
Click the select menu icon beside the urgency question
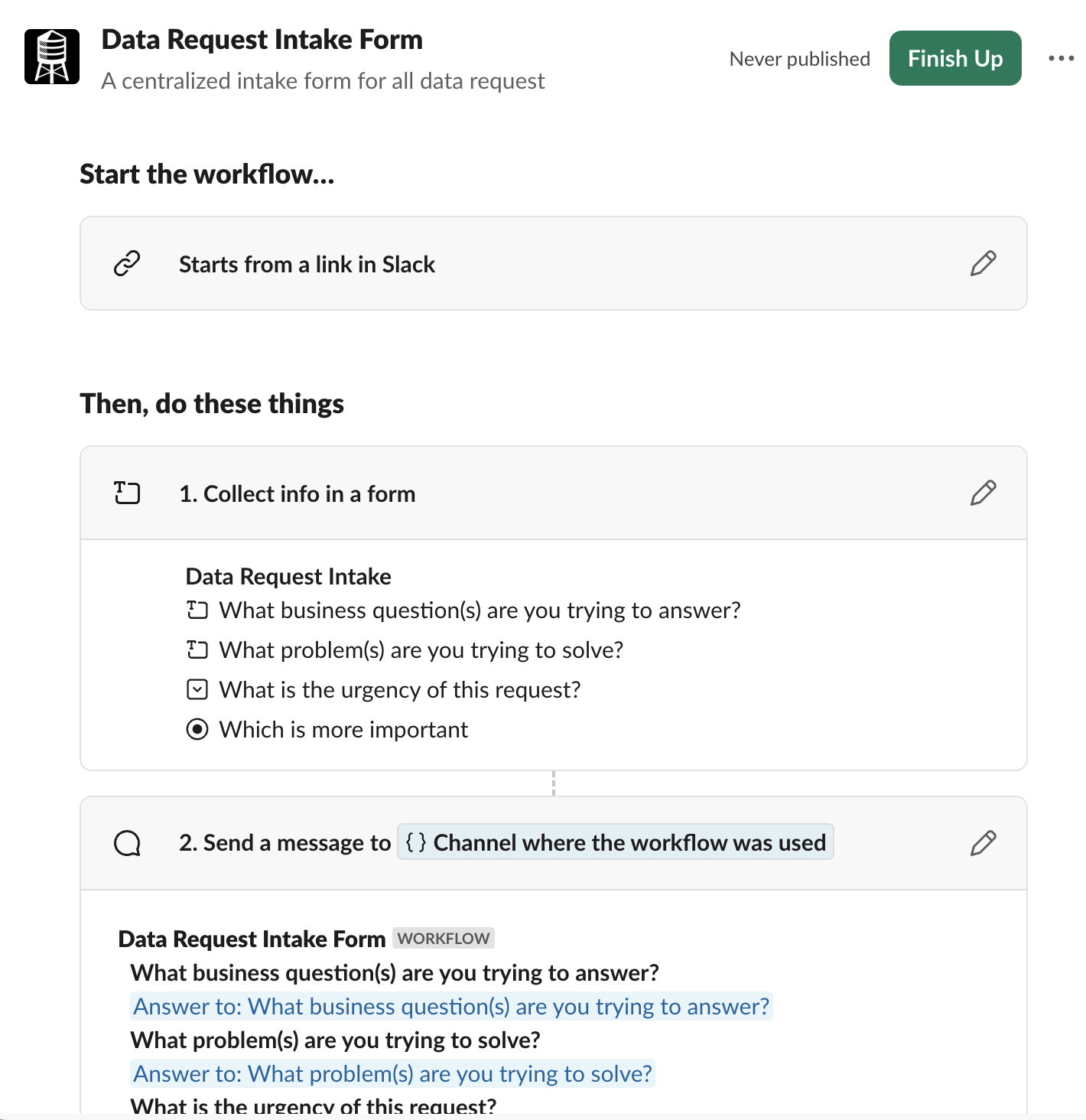pos(197,689)
